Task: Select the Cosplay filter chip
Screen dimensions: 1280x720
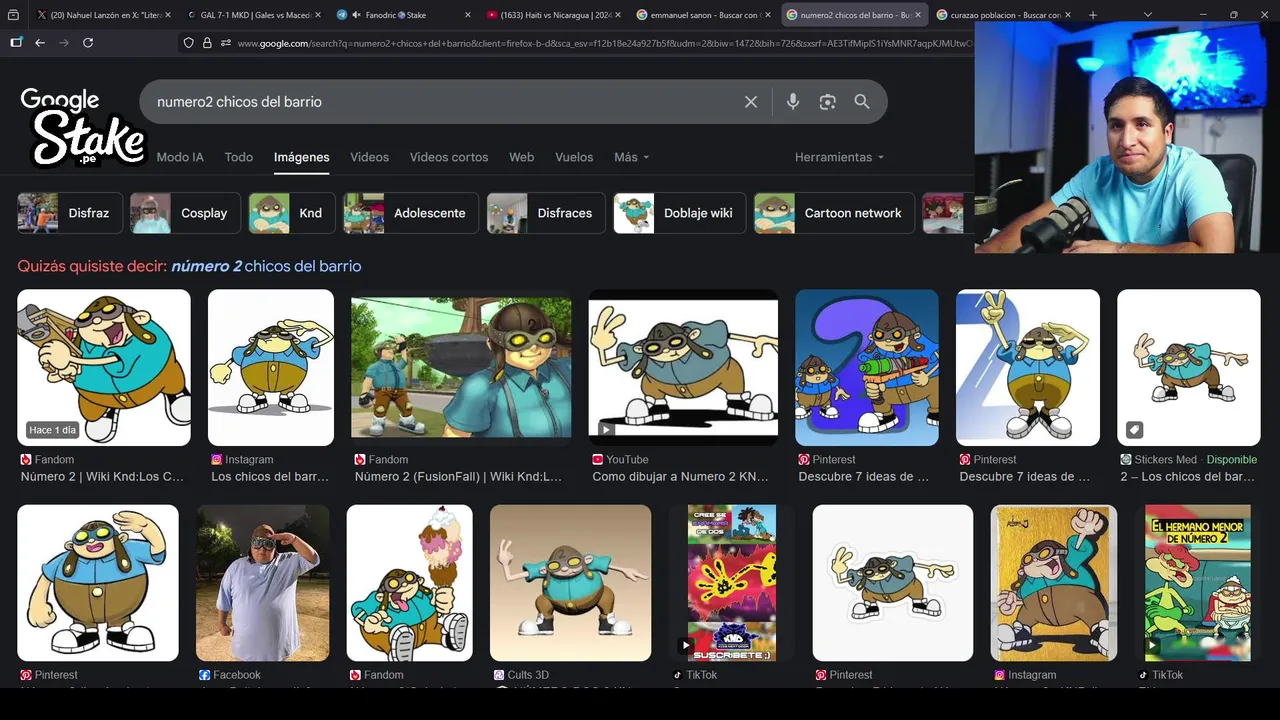Action: coord(185,213)
